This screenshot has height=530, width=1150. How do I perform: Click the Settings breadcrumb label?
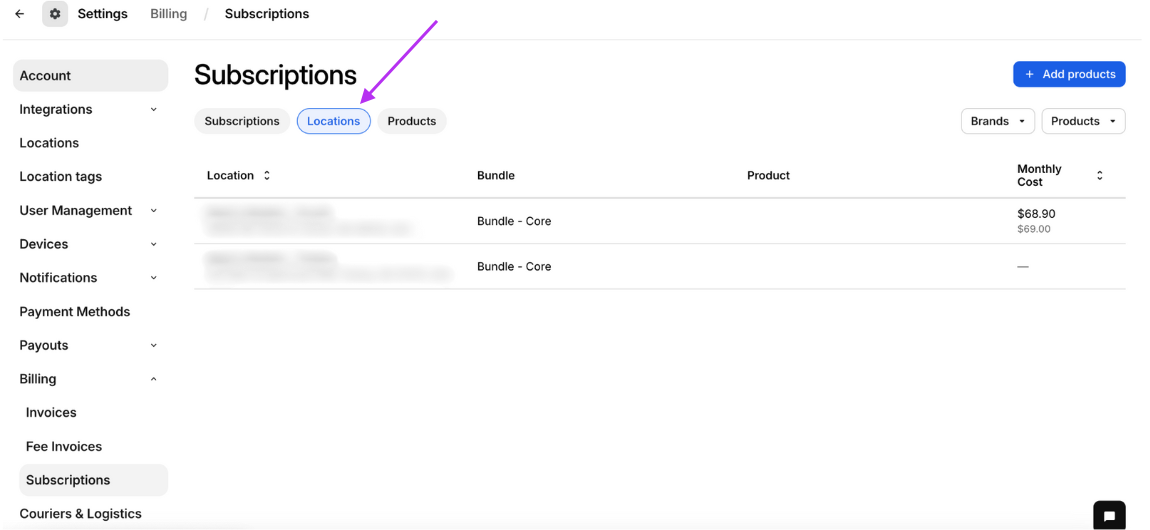coord(103,14)
